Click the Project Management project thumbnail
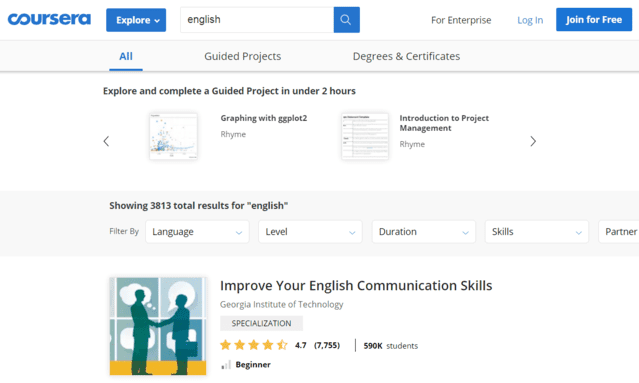639x383 pixels. pyautogui.click(x=365, y=136)
